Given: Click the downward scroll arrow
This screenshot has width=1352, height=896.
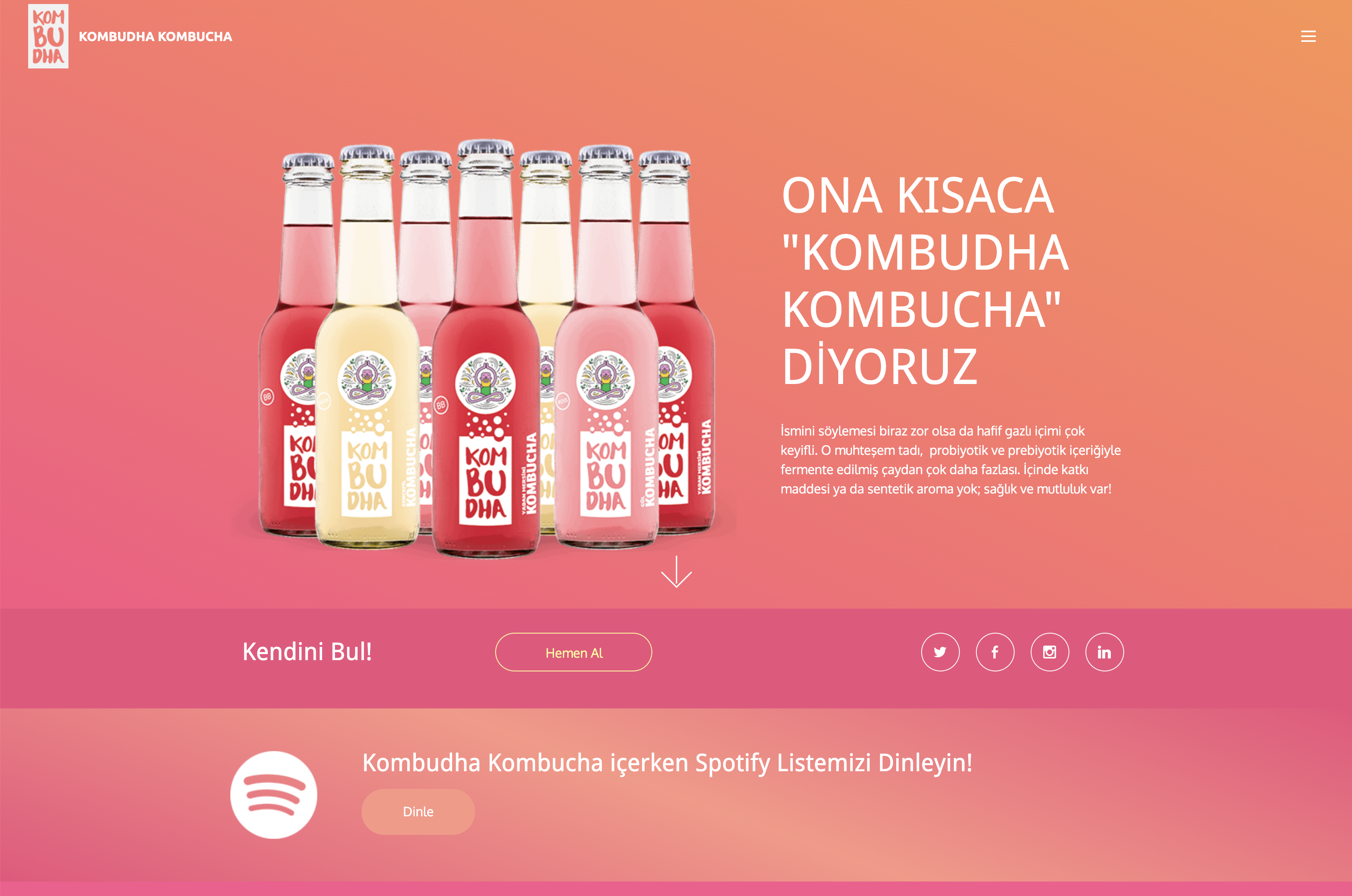Looking at the screenshot, I should click(x=676, y=572).
